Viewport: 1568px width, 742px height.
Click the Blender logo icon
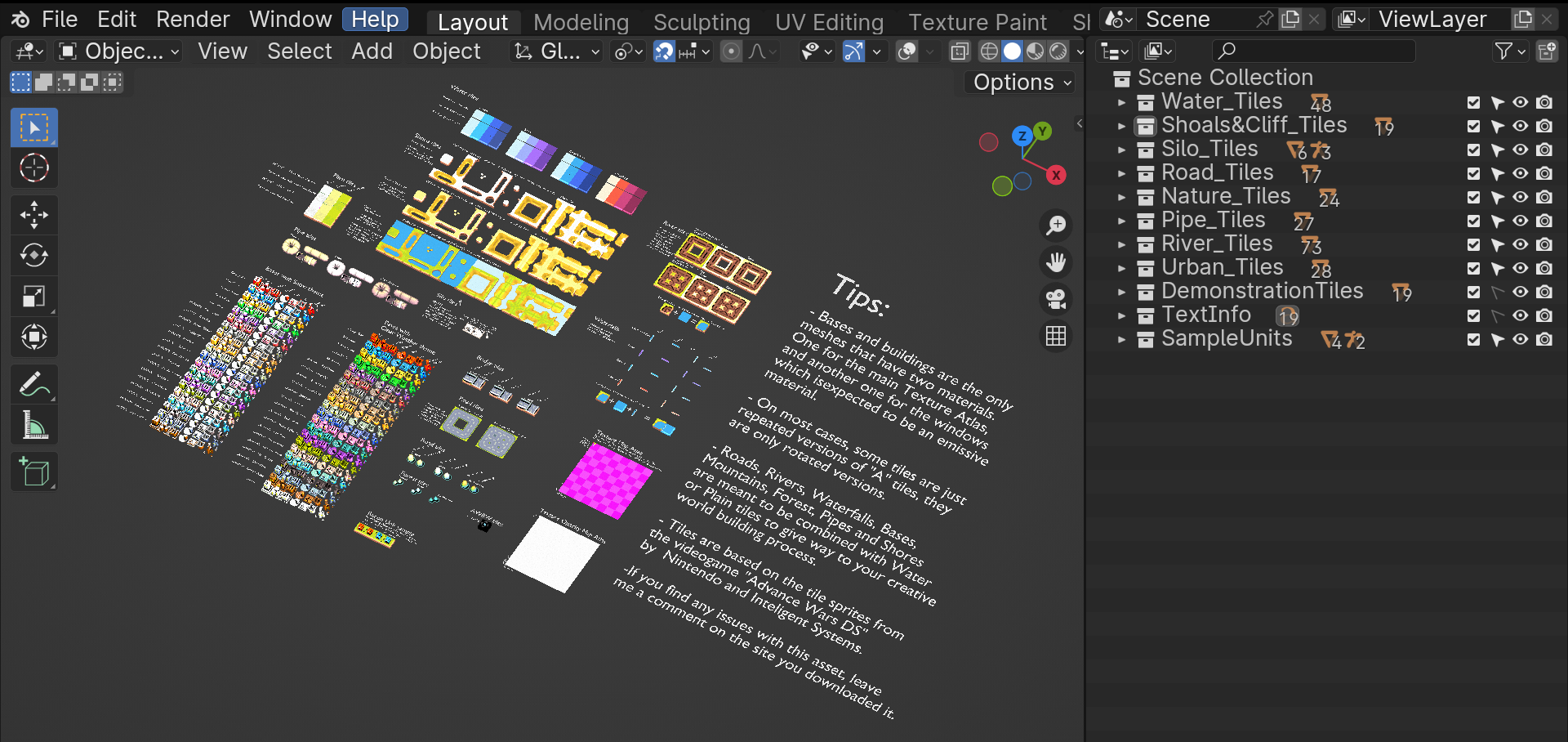click(20, 19)
